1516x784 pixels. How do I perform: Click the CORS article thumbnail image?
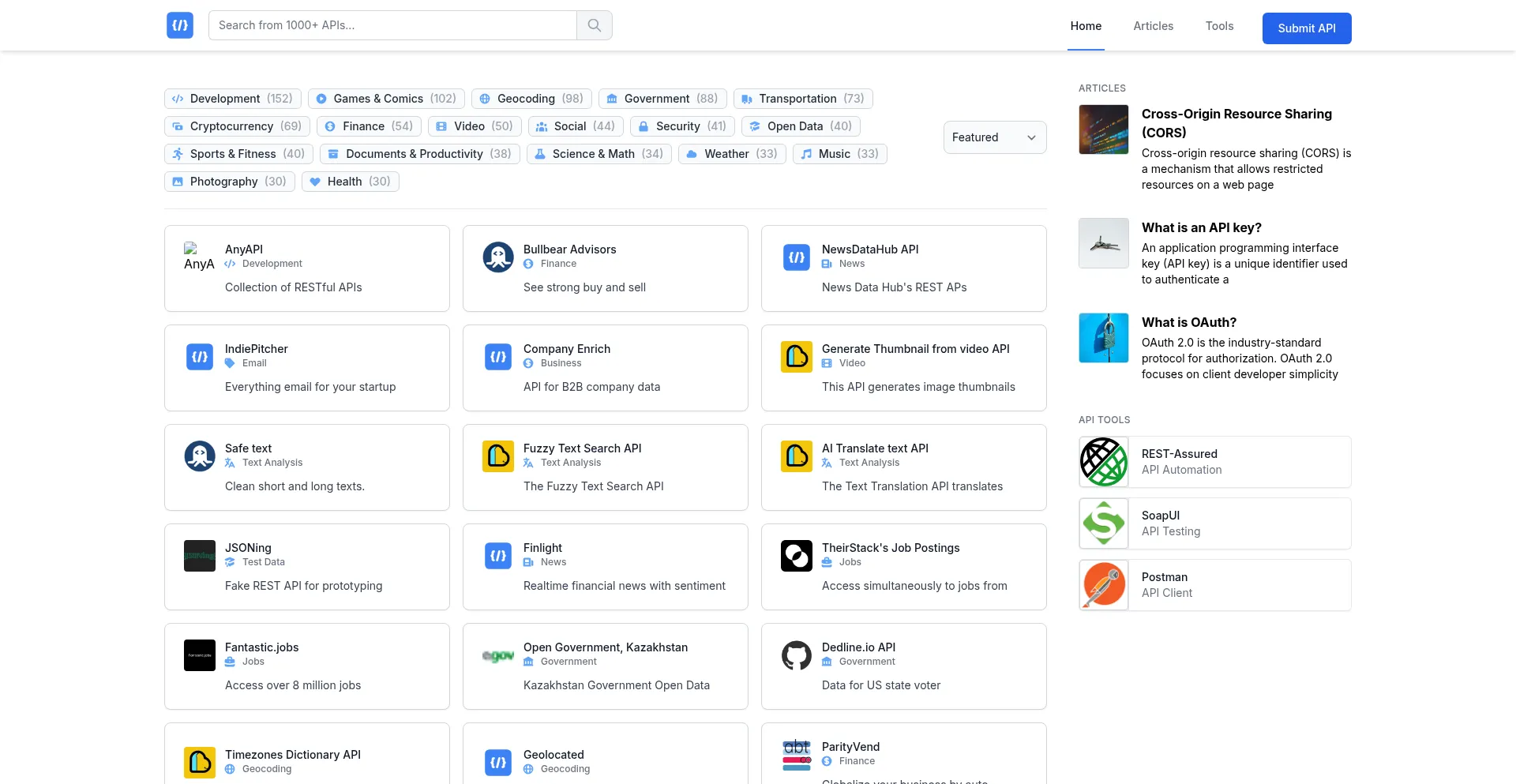point(1104,129)
